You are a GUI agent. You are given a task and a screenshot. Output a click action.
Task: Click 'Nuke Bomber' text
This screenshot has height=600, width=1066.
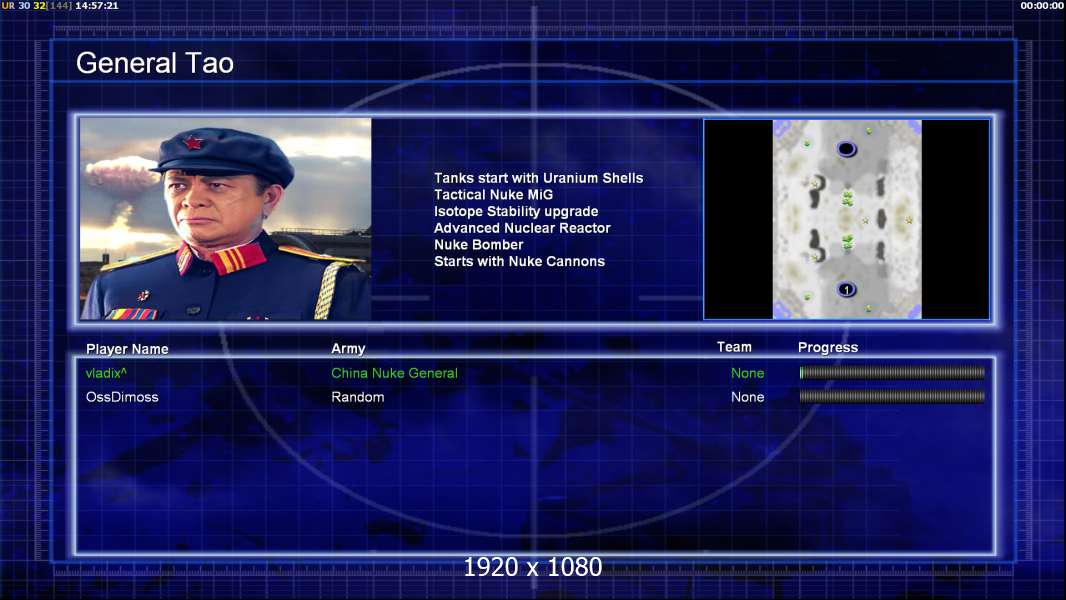click(479, 245)
